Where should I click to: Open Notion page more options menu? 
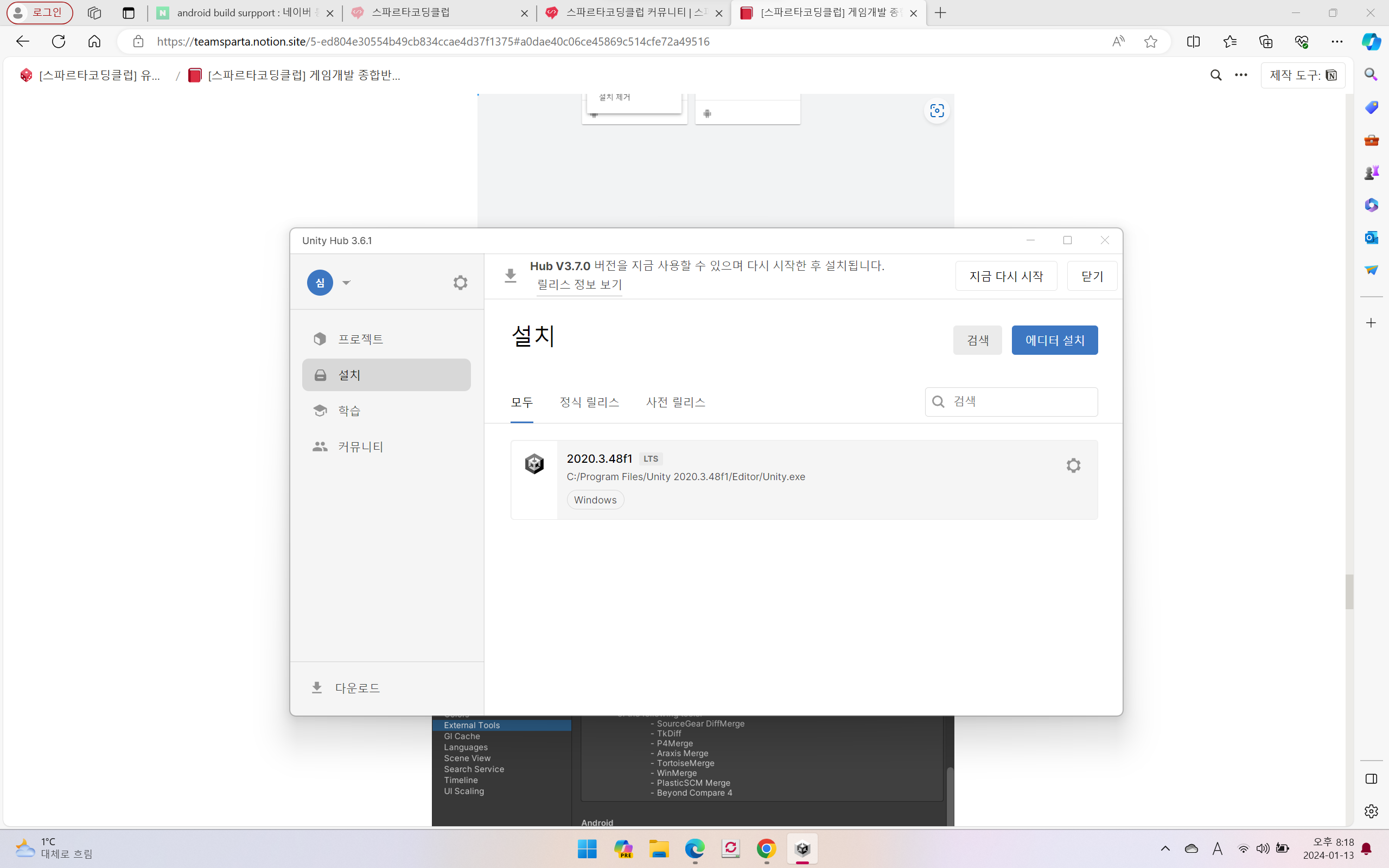click(x=1241, y=75)
